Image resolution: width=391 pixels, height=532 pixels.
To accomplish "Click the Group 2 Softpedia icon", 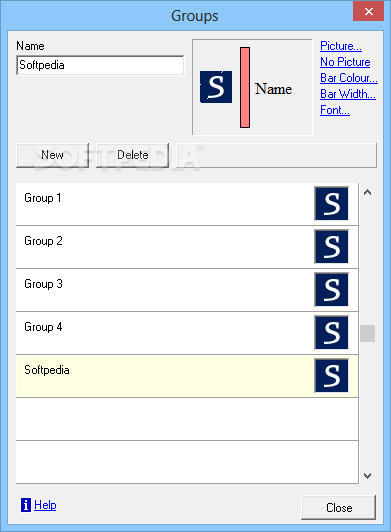I will tap(331, 247).
